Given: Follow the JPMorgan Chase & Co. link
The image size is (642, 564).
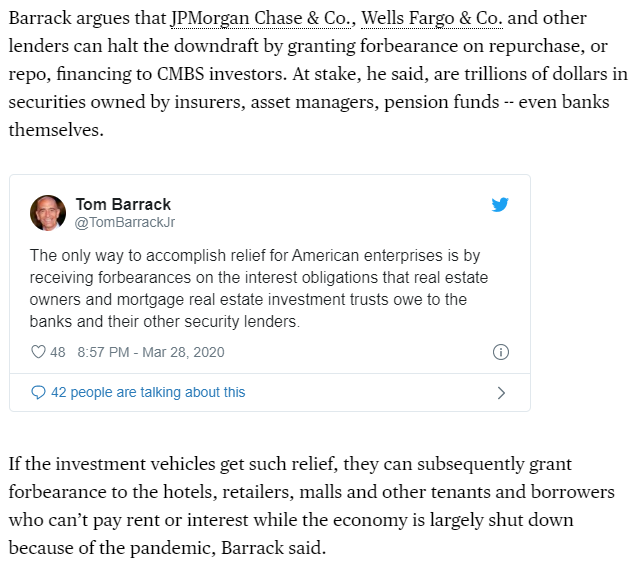Looking at the screenshot, I should pos(260,18).
